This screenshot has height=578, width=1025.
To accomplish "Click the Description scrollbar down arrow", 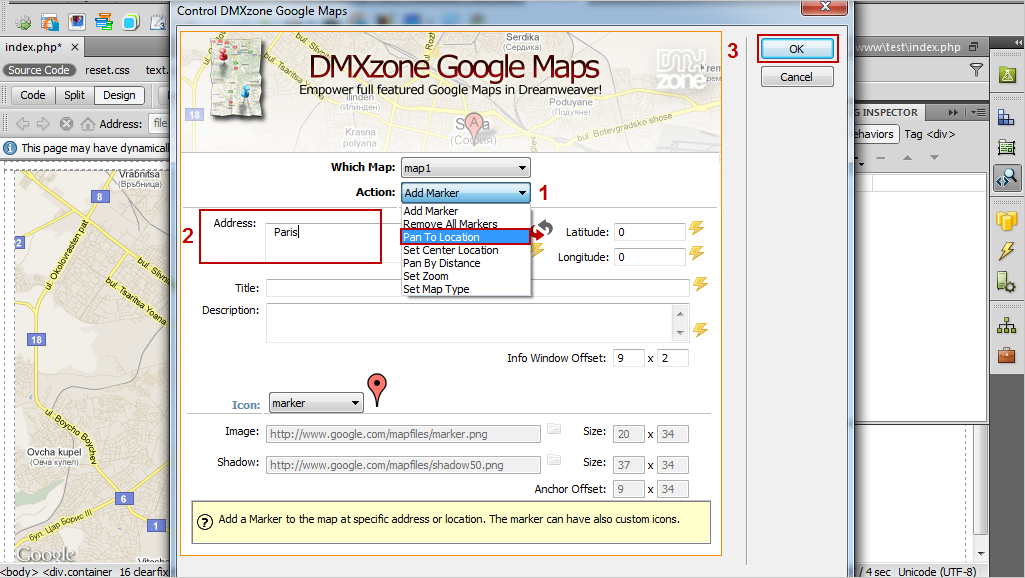I will pos(680,333).
